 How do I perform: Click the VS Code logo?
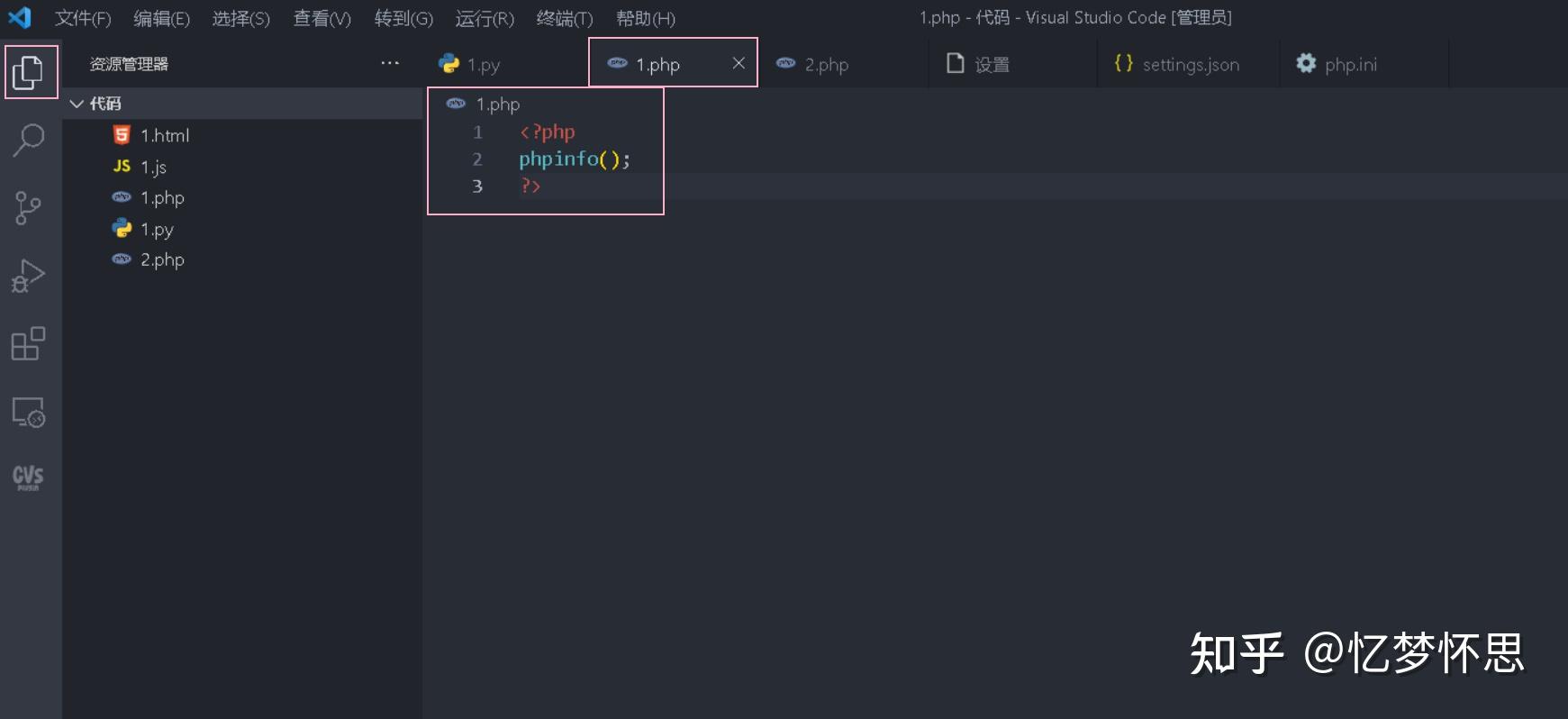pos(20,16)
